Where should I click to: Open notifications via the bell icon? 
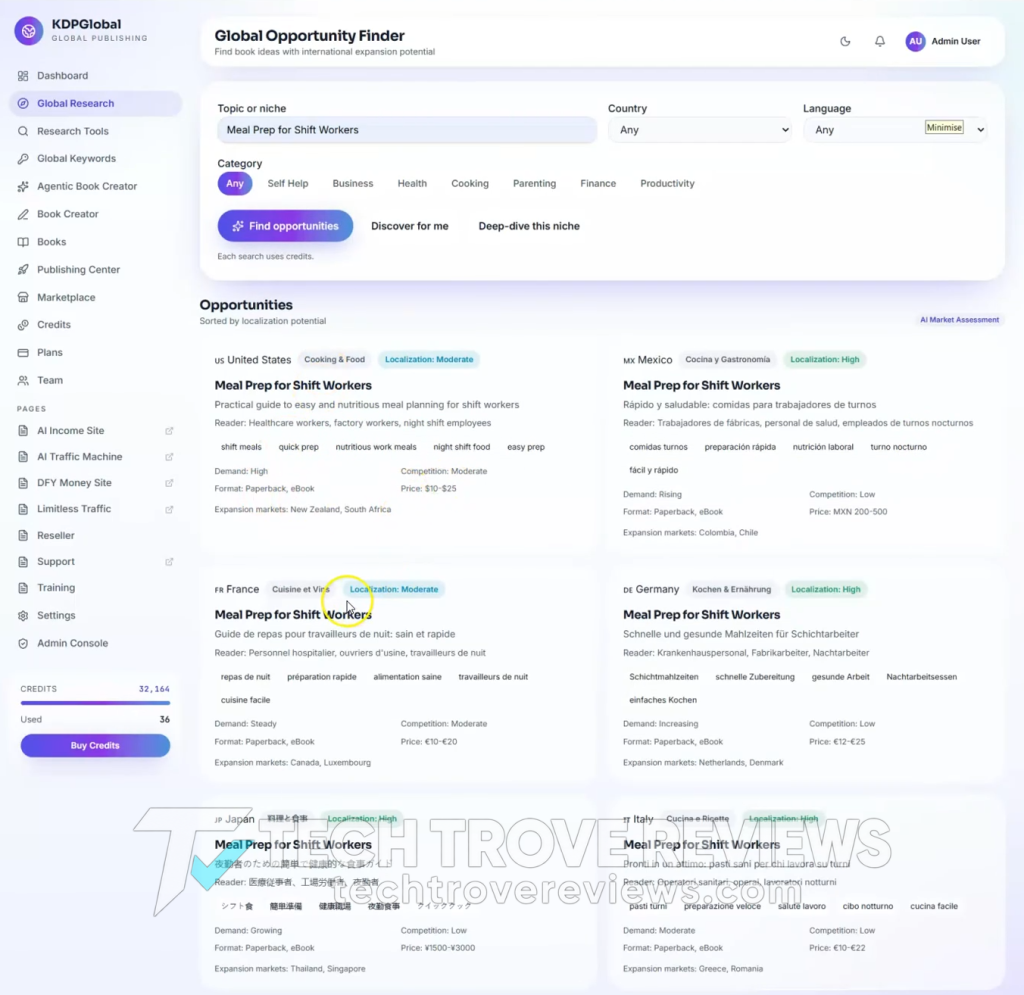coord(880,41)
